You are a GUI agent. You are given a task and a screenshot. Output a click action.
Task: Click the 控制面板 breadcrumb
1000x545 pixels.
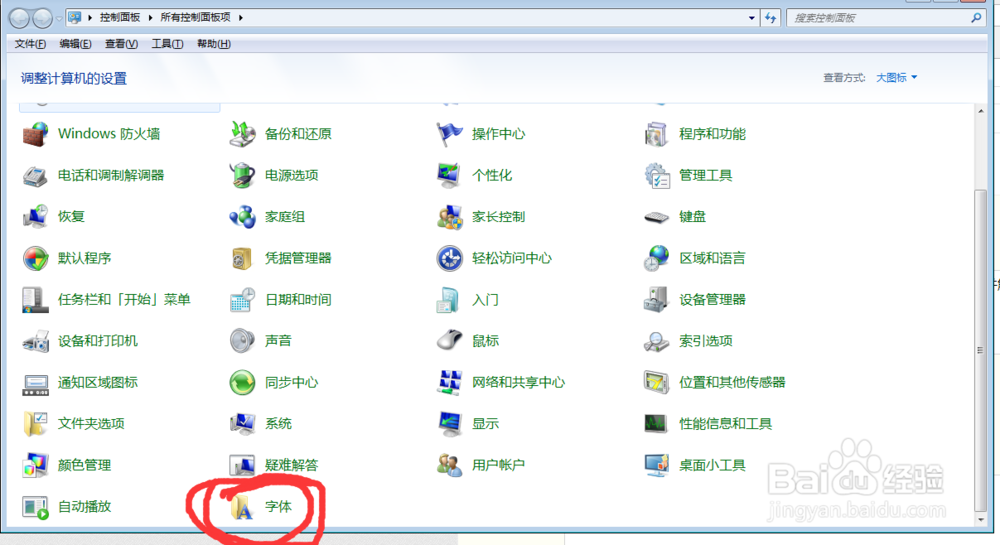[x=120, y=18]
